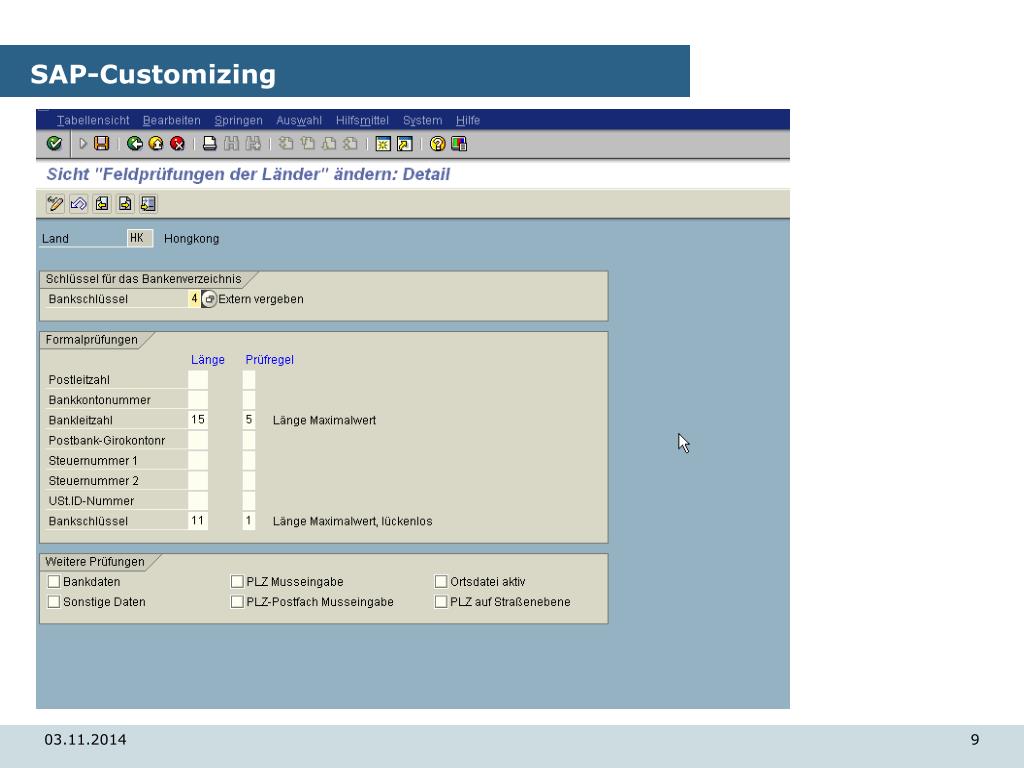
Task: Click the create shortcut icon
Action: (404, 144)
